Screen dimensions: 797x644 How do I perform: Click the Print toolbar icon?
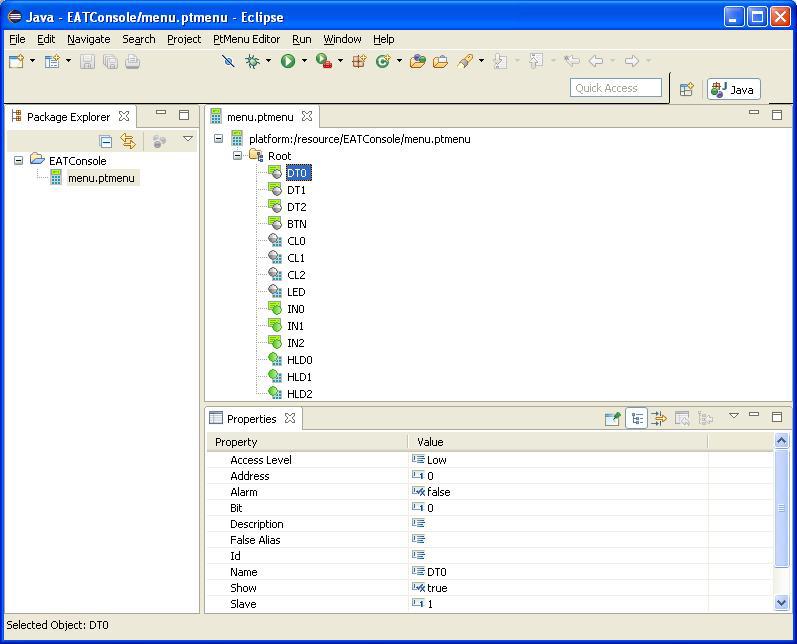[132, 62]
